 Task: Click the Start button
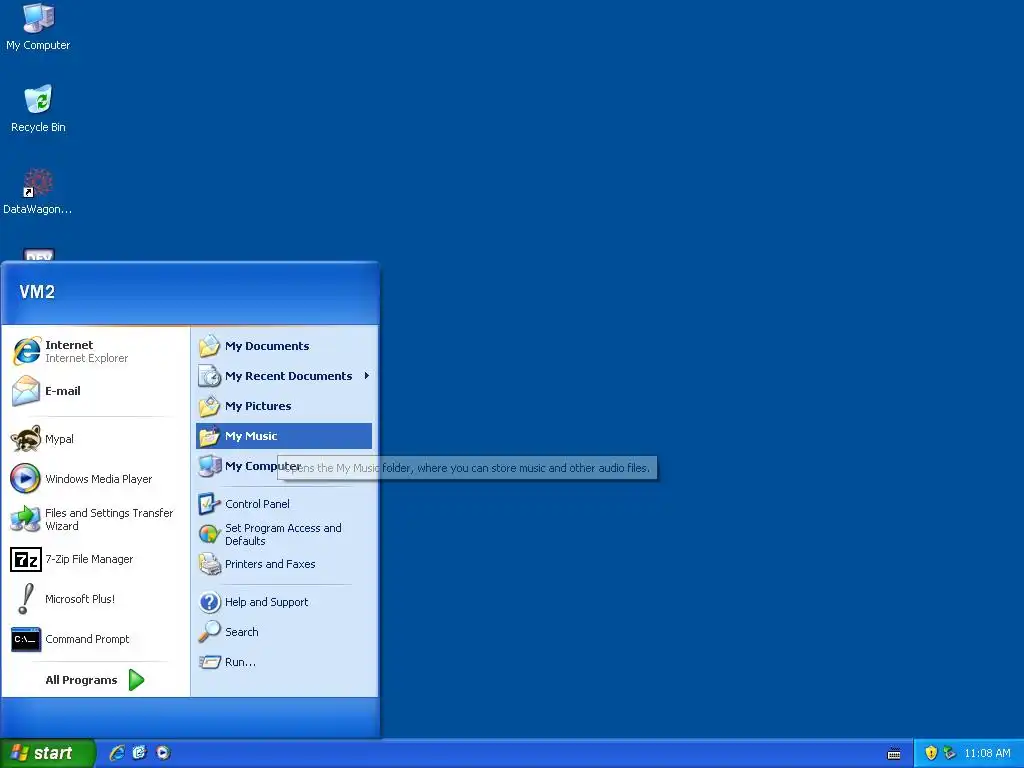47,753
